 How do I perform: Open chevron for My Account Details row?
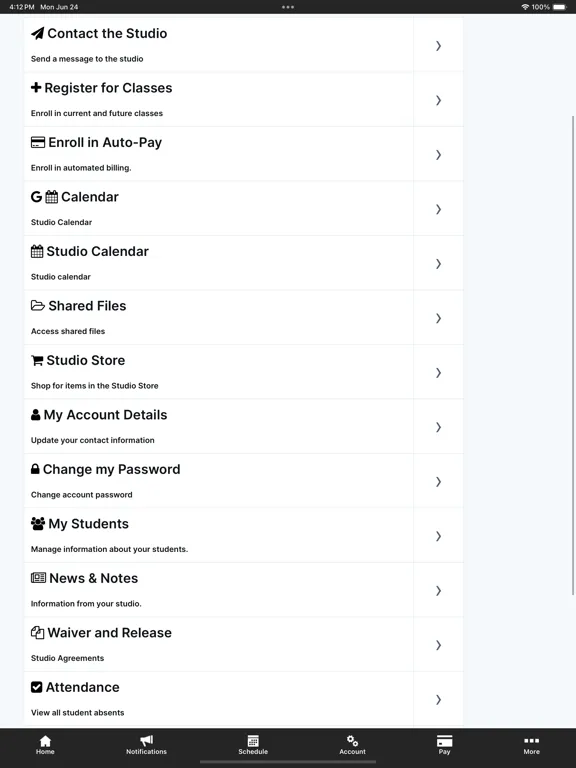coord(438,428)
